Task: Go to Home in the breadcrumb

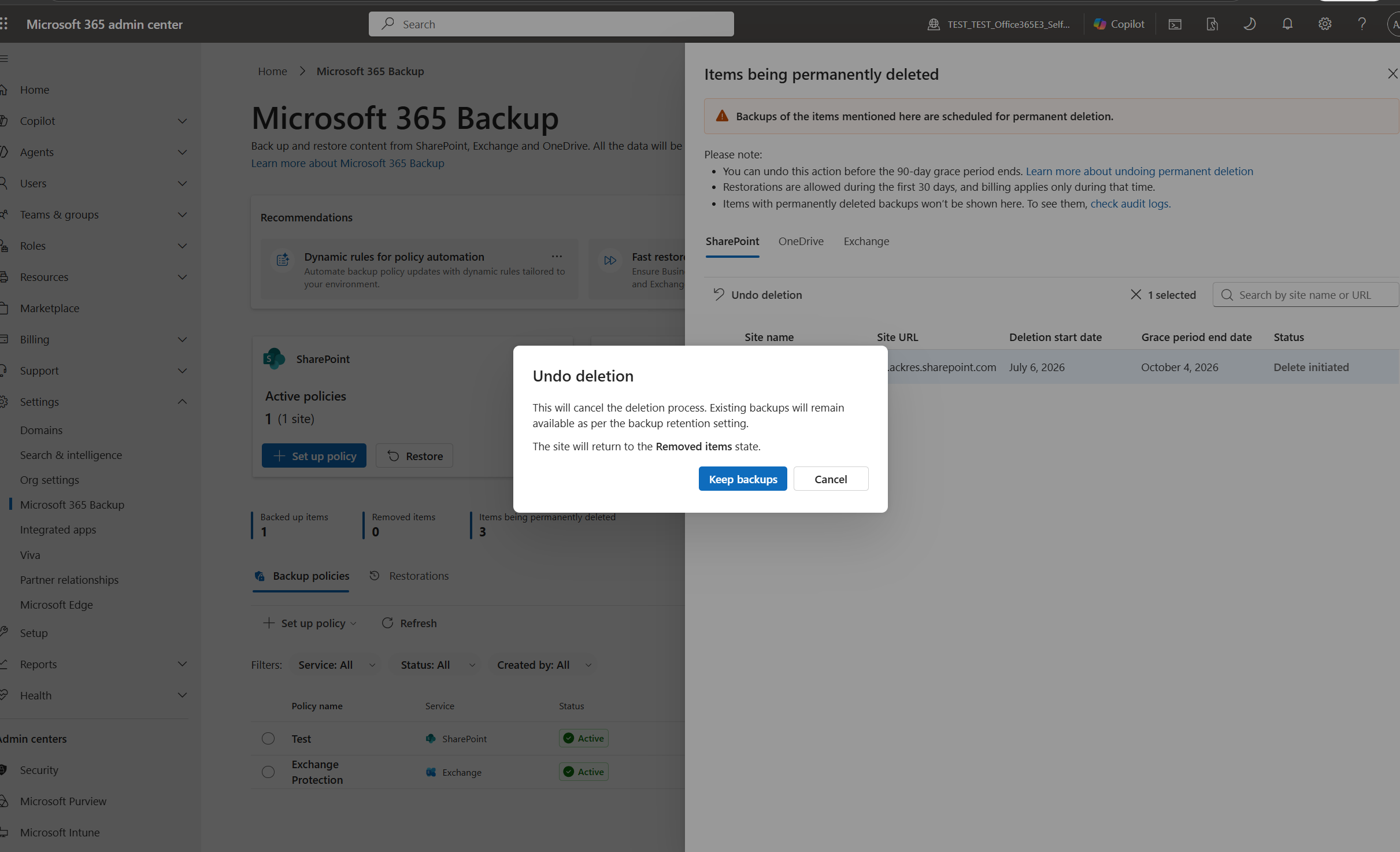Action: (x=272, y=71)
